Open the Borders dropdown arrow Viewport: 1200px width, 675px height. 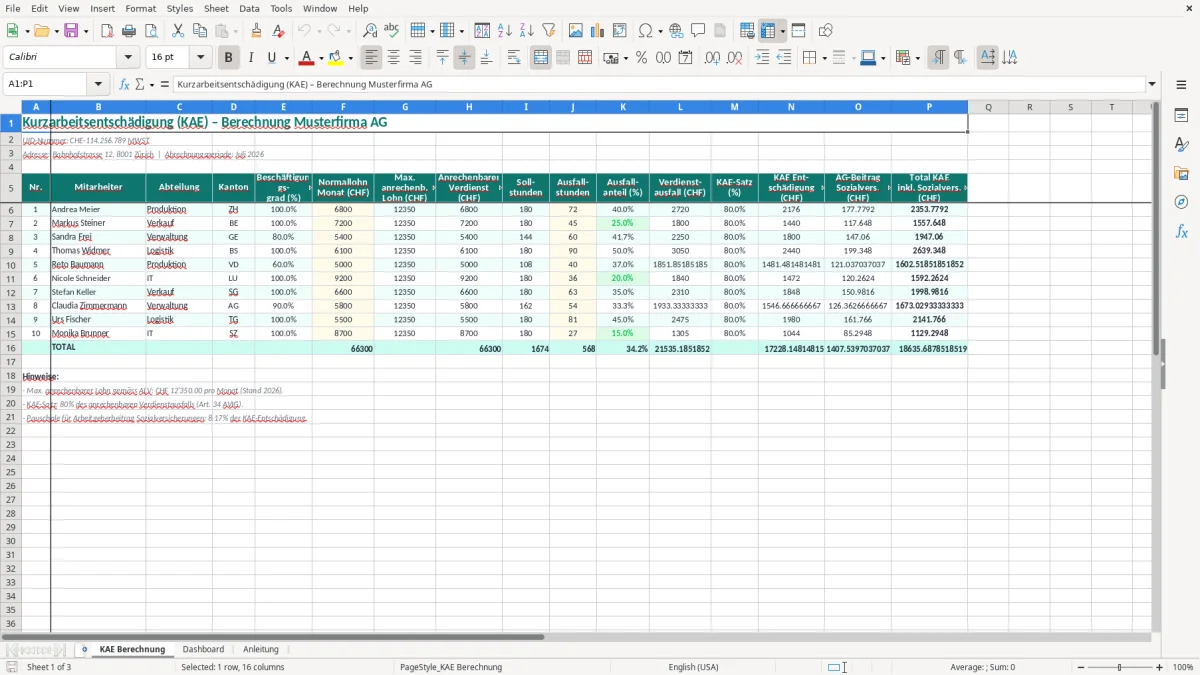(824, 58)
